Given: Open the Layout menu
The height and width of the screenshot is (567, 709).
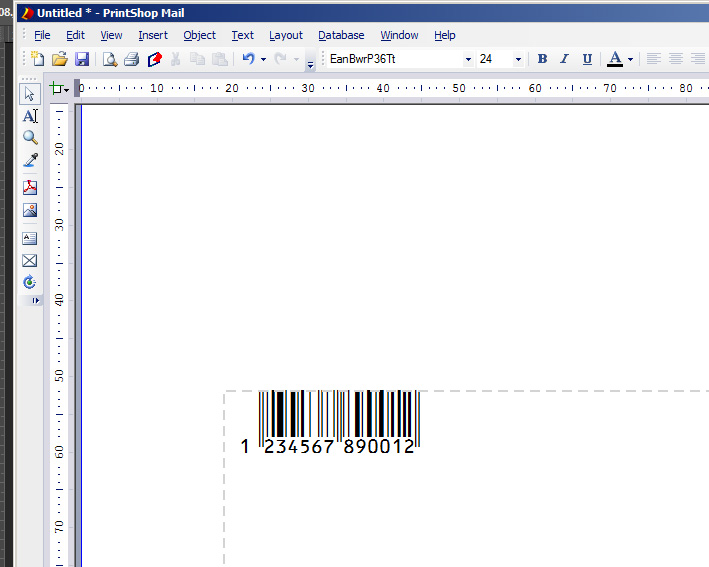Looking at the screenshot, I should pos(286,35).
